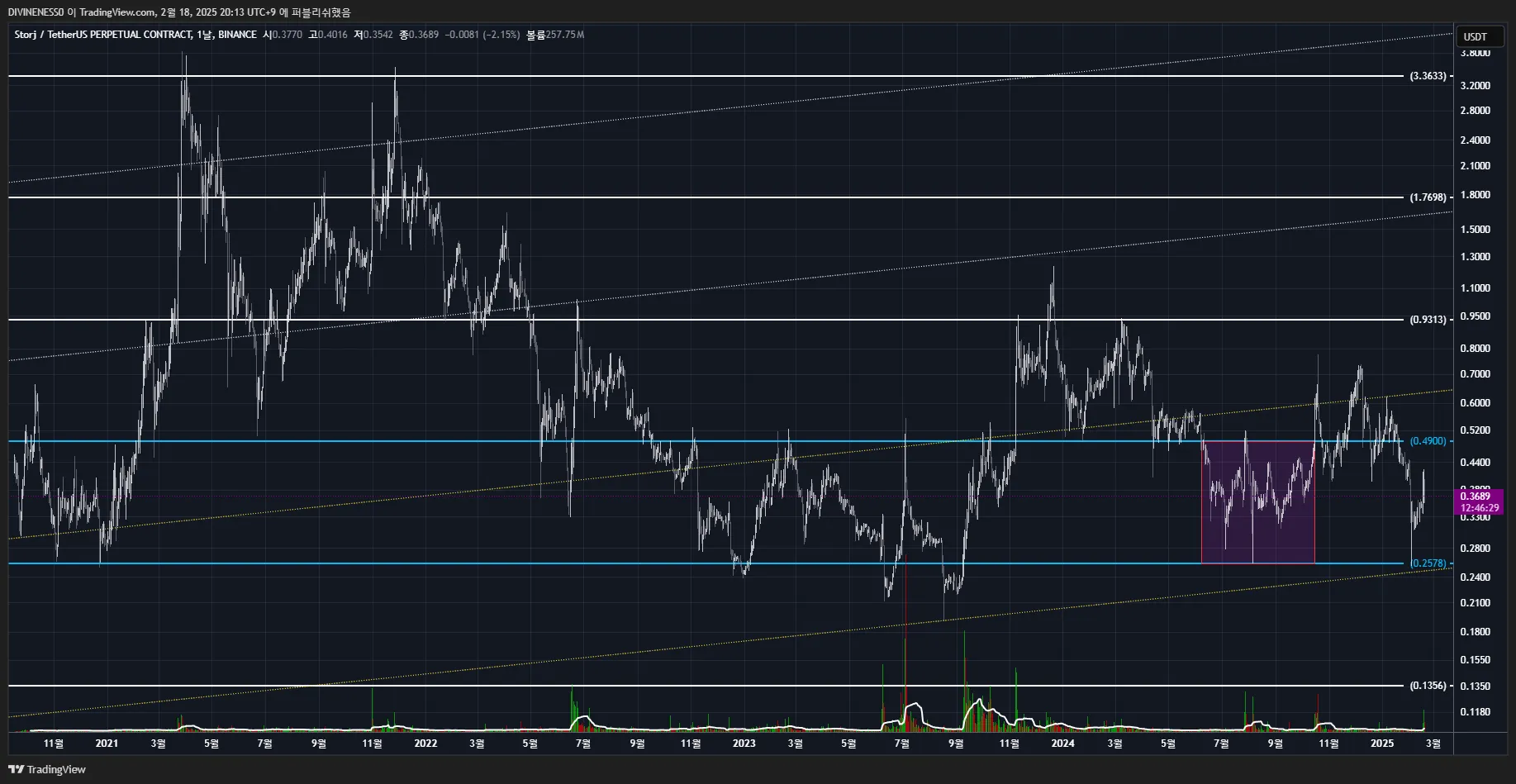
Task: Click 2.1000 on the price axis
Action: pos(1475,166)
